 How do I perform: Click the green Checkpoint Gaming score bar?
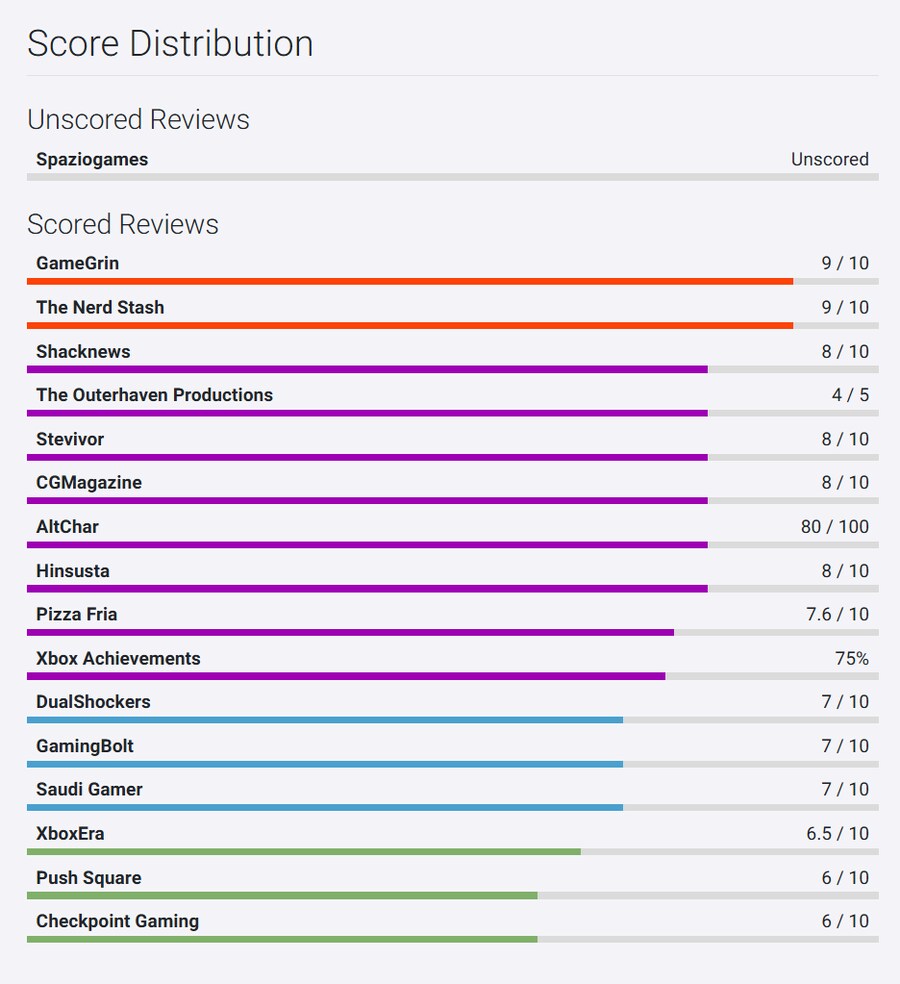282,940
